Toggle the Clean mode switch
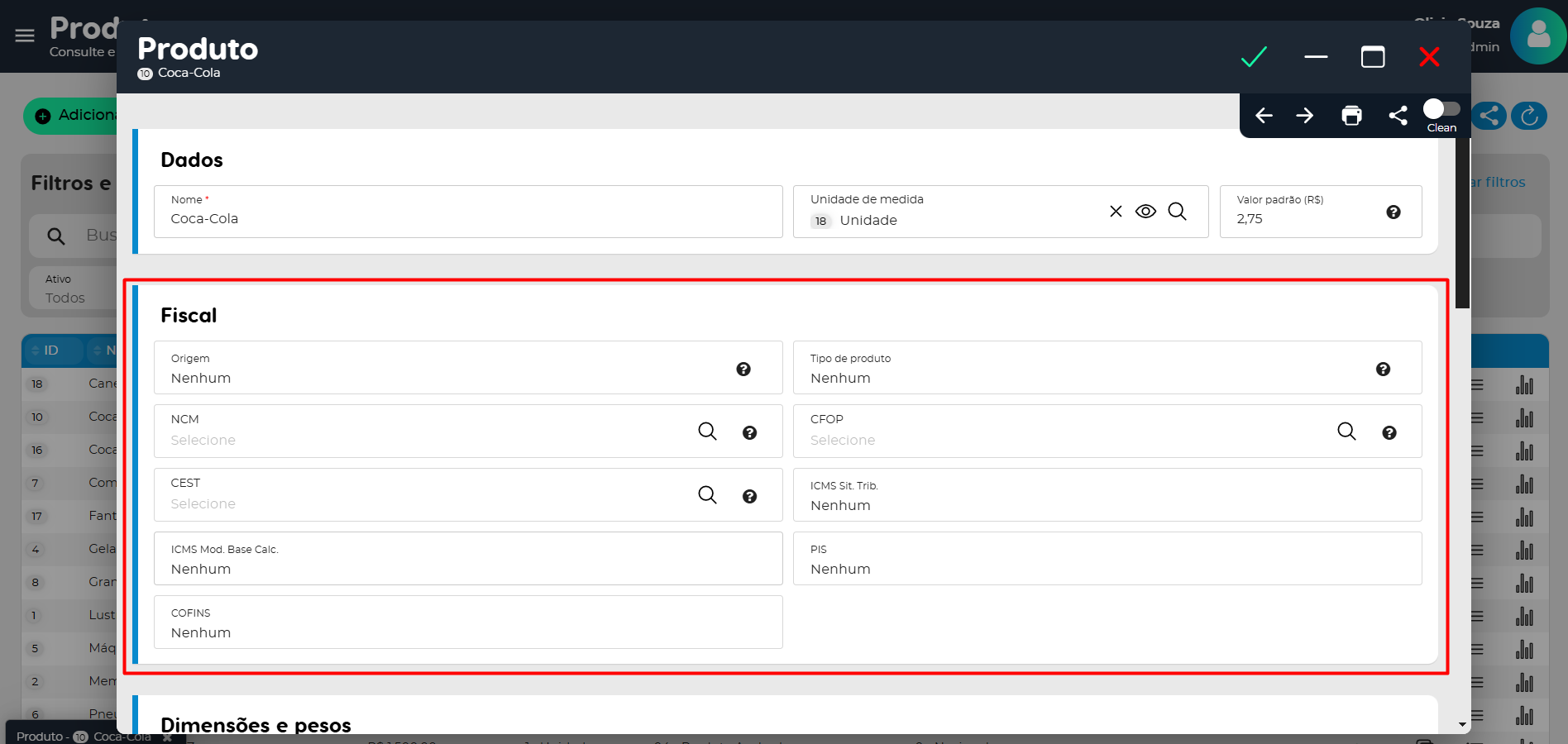Screen dimensions: 1568x744 [x=1441, y=109]
